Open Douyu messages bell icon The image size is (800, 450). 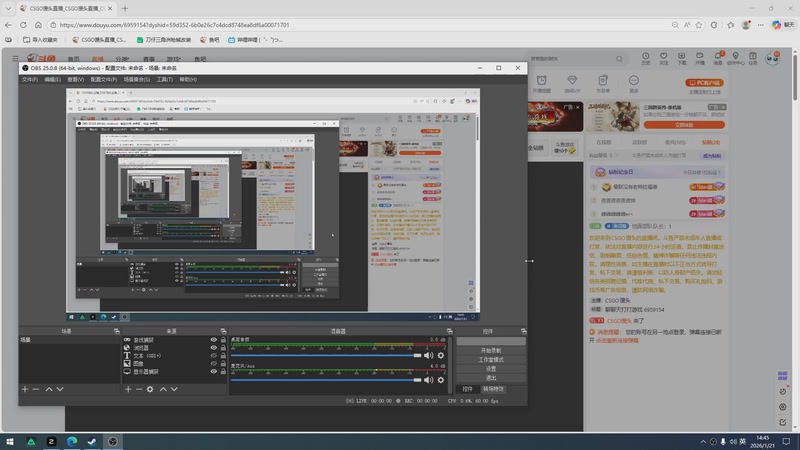(x=718, y=58)
